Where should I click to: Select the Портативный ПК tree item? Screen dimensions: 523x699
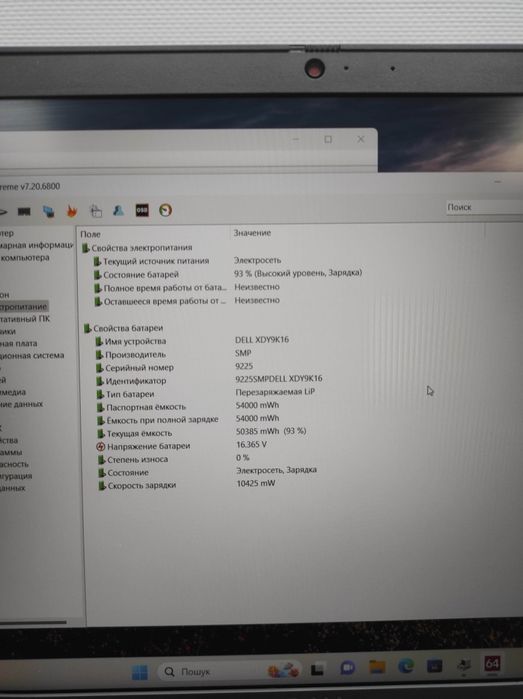tap(25, 319)
